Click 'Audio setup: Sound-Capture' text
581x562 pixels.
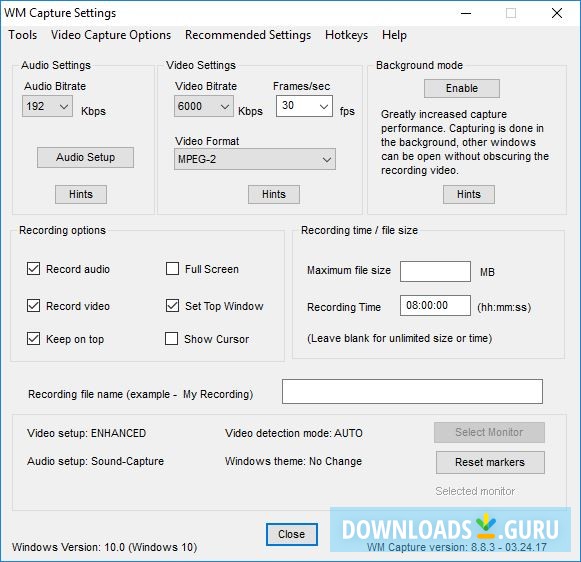tap(96, 461)
